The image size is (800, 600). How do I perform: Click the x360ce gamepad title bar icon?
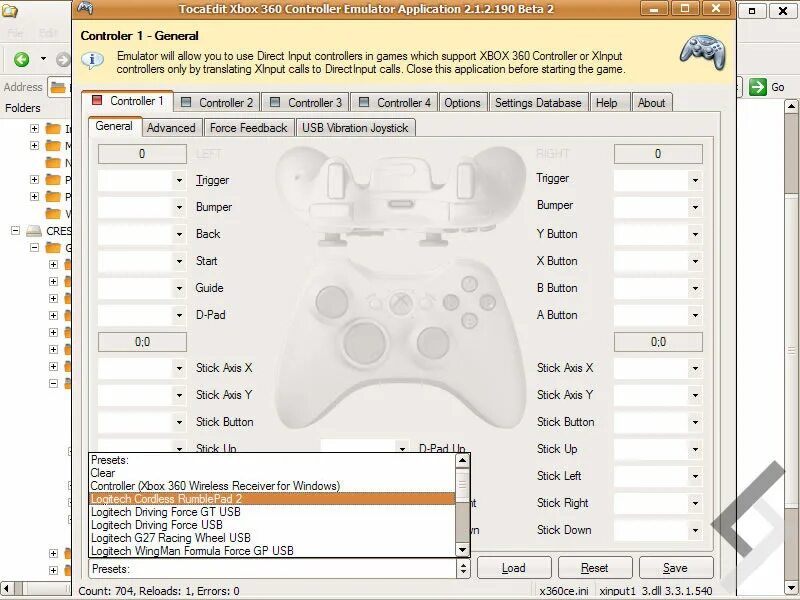85,9
